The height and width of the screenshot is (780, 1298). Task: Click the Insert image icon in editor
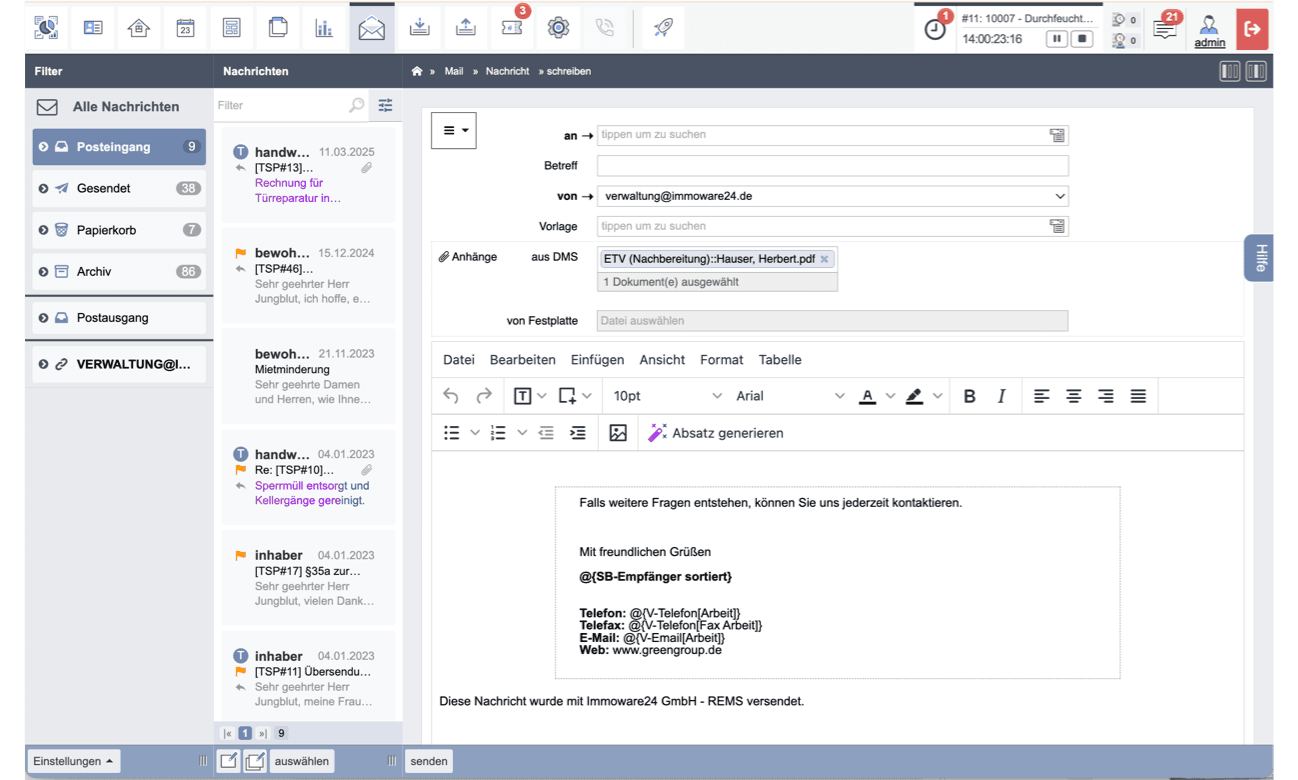[x=618, y=433]
